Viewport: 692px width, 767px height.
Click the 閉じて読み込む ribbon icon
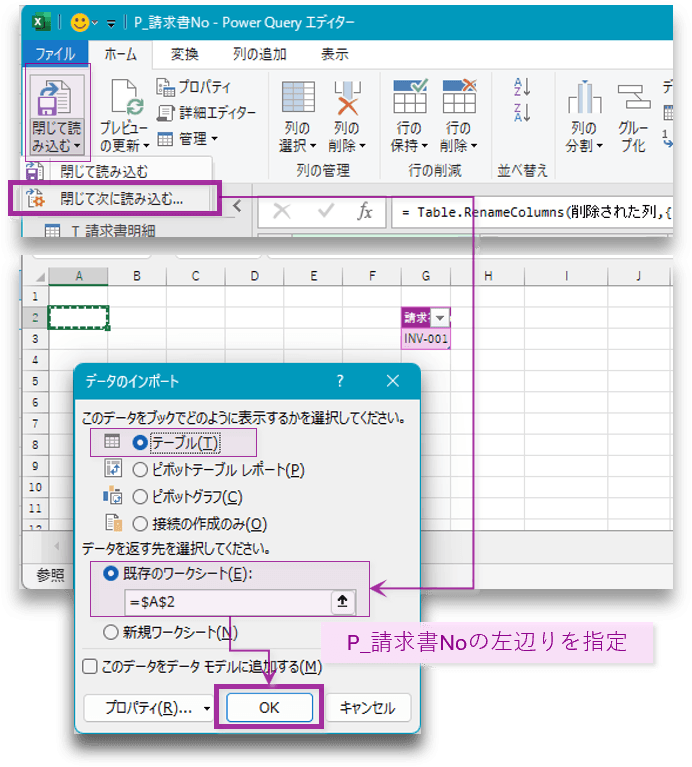click(57, 97)
